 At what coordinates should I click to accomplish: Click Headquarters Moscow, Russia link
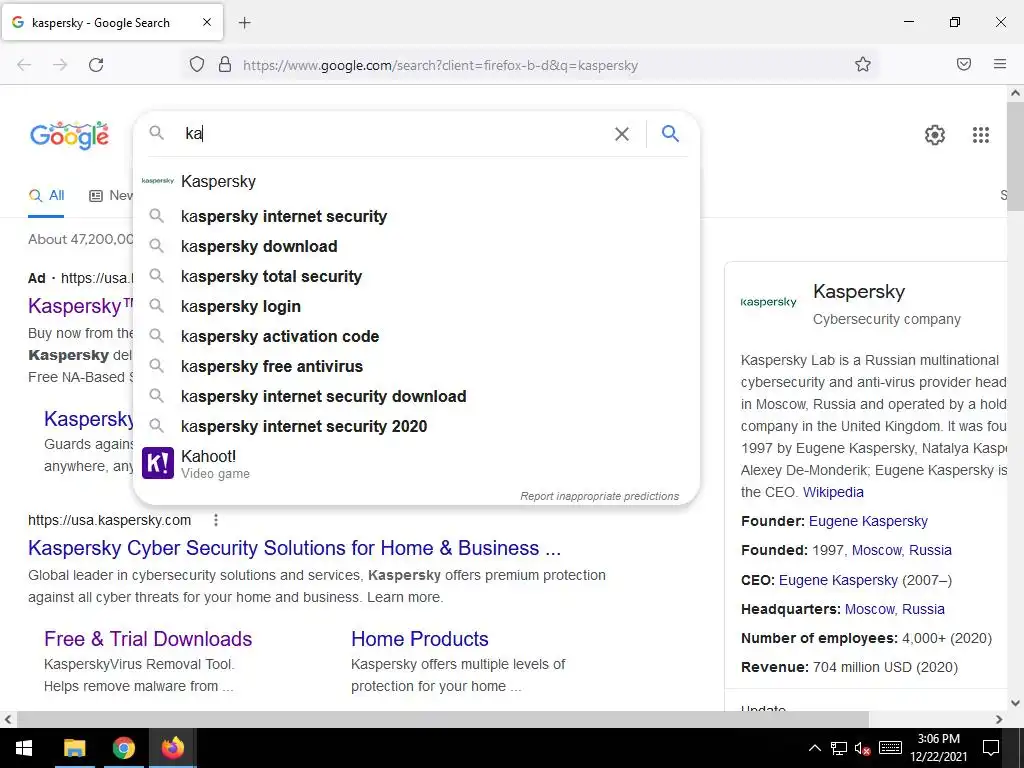coord(895,609)
